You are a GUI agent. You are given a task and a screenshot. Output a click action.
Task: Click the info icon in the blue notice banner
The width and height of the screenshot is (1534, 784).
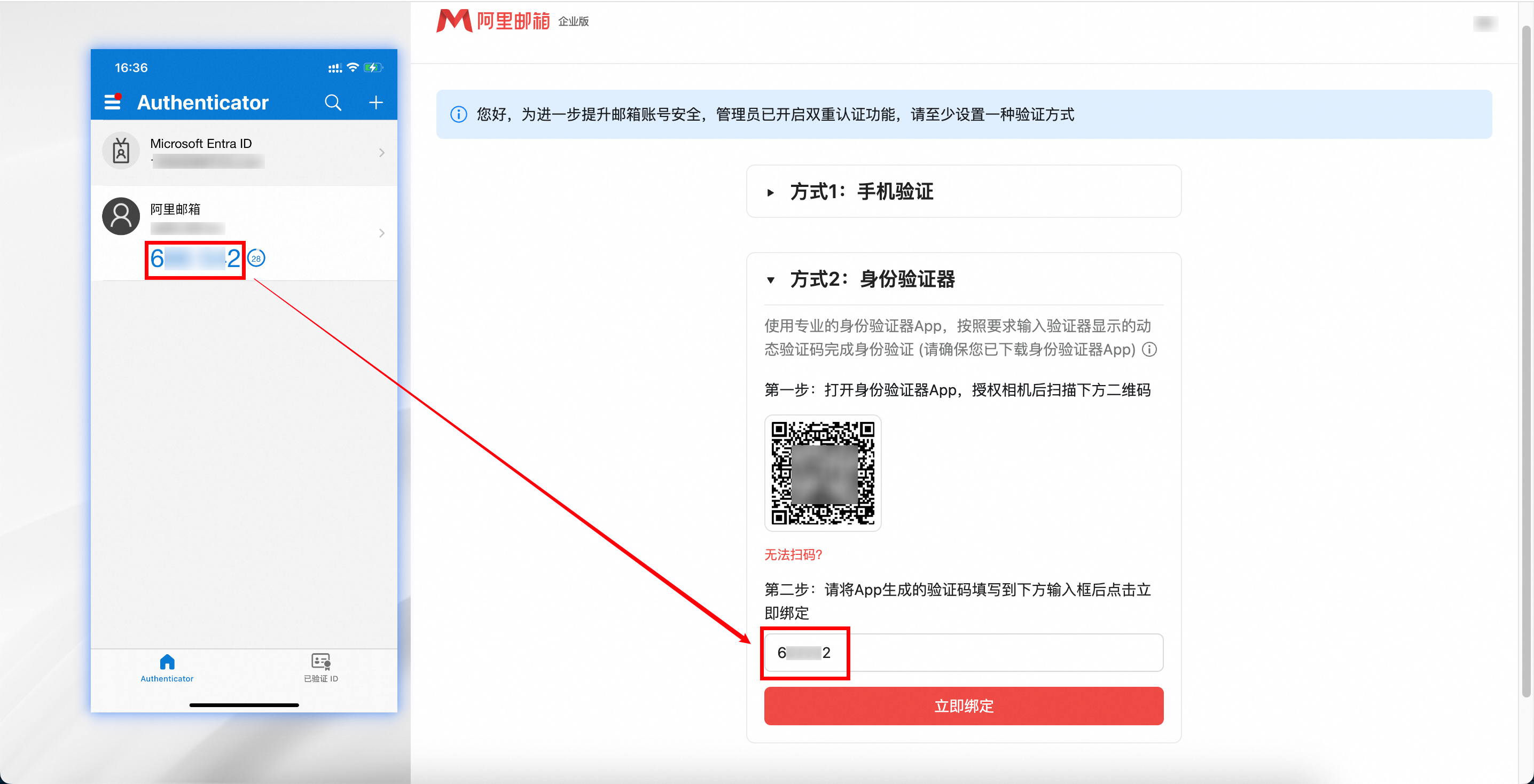tap(458, 114)
